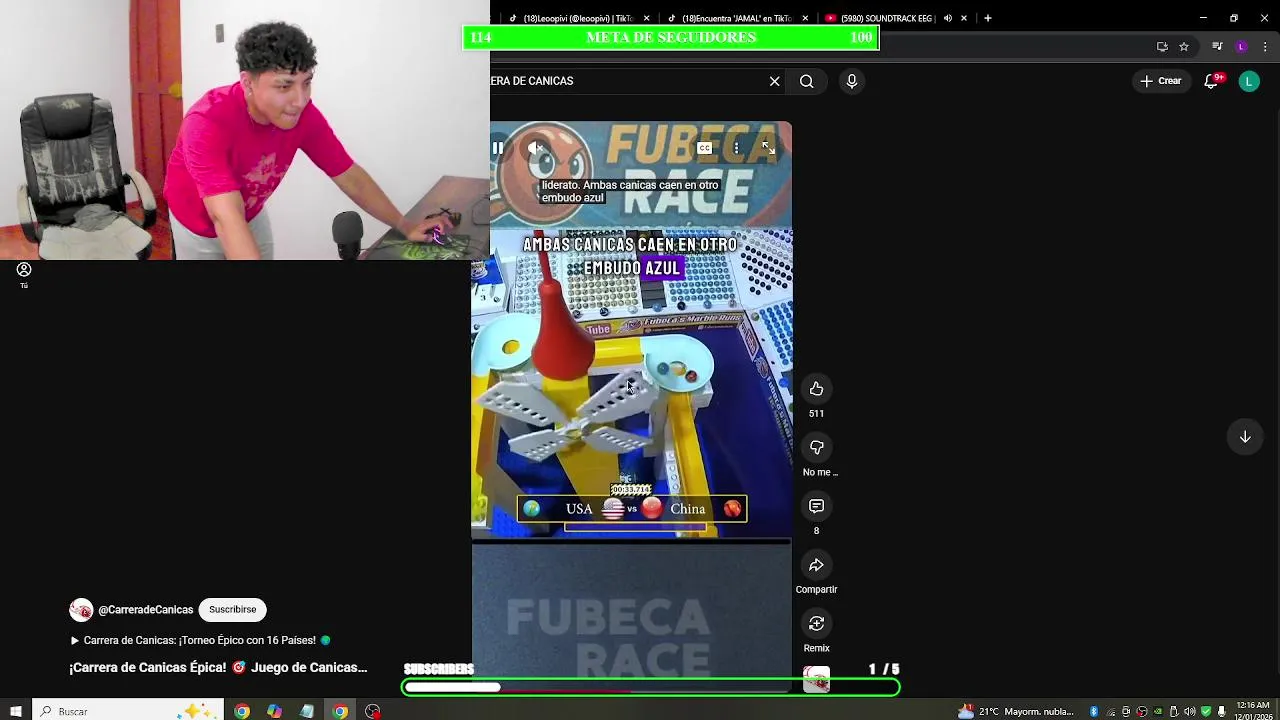Viewport: 1280px width, 720px height.
Task: Enter fullscreen with the expand arrows icon
Action: tap(768, 148)
